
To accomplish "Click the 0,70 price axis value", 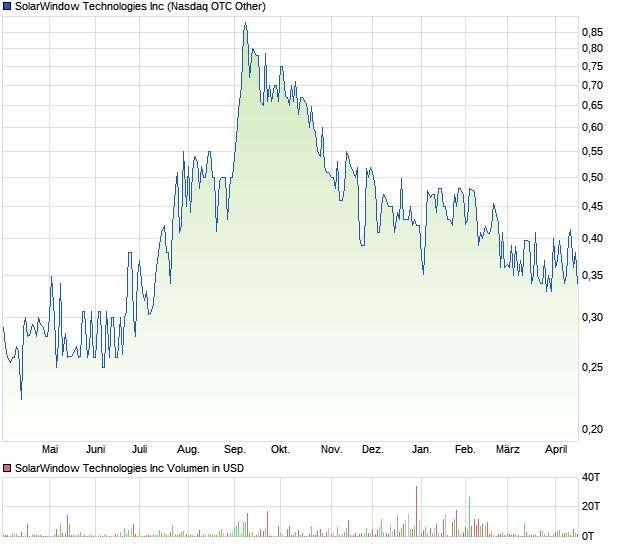I will 592,85.
